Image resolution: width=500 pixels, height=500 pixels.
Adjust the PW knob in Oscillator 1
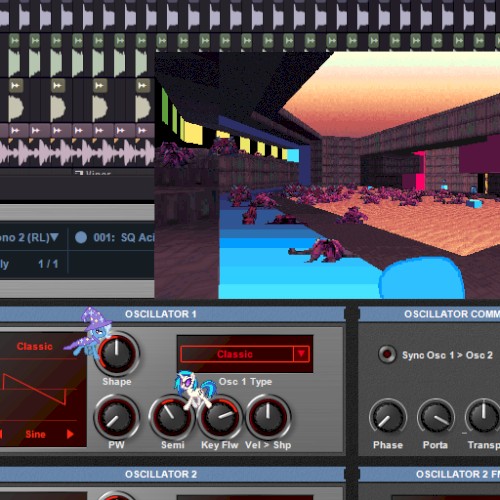pos(116,417)
